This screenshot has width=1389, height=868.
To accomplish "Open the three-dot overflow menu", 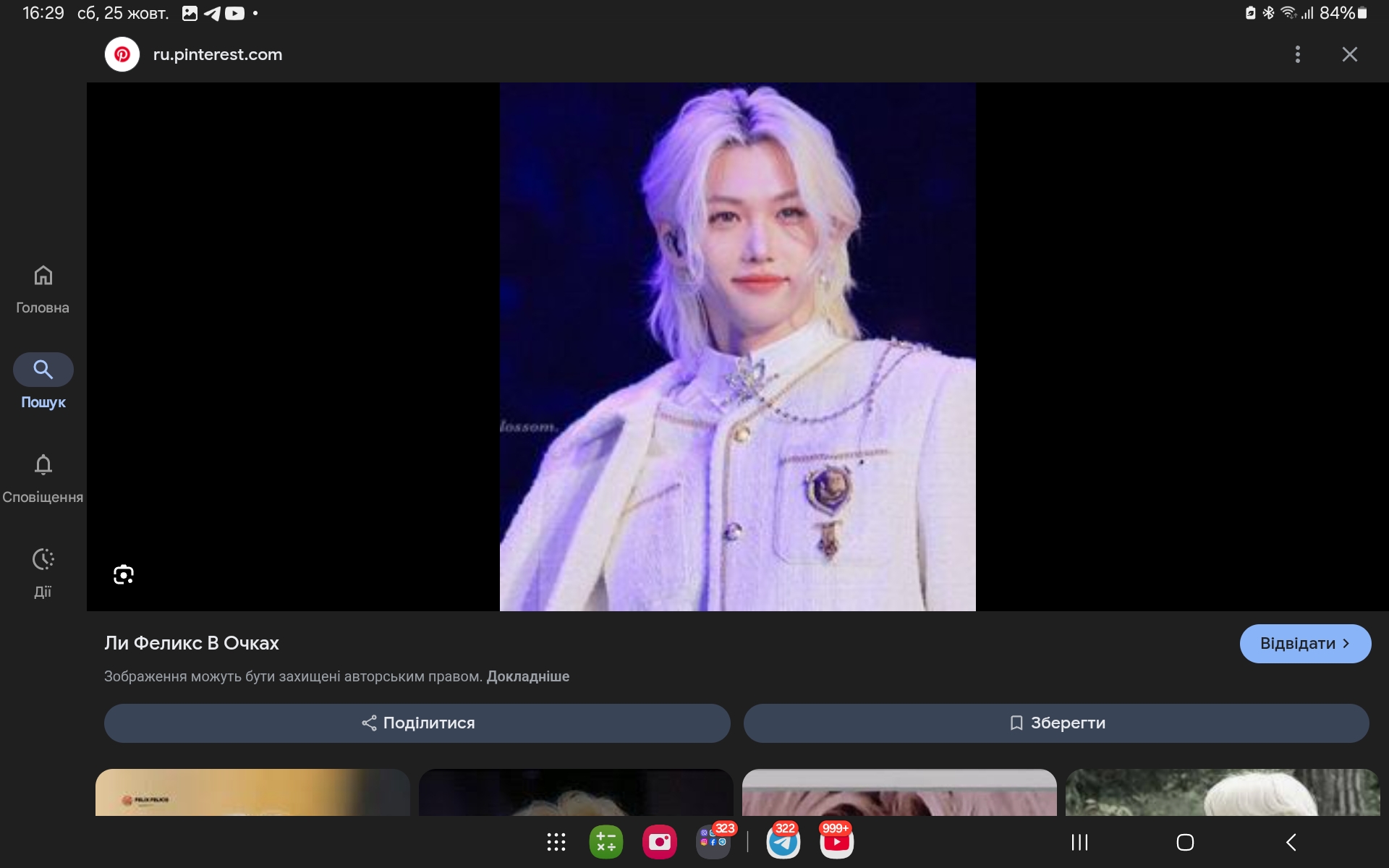I will point(1297,54).
